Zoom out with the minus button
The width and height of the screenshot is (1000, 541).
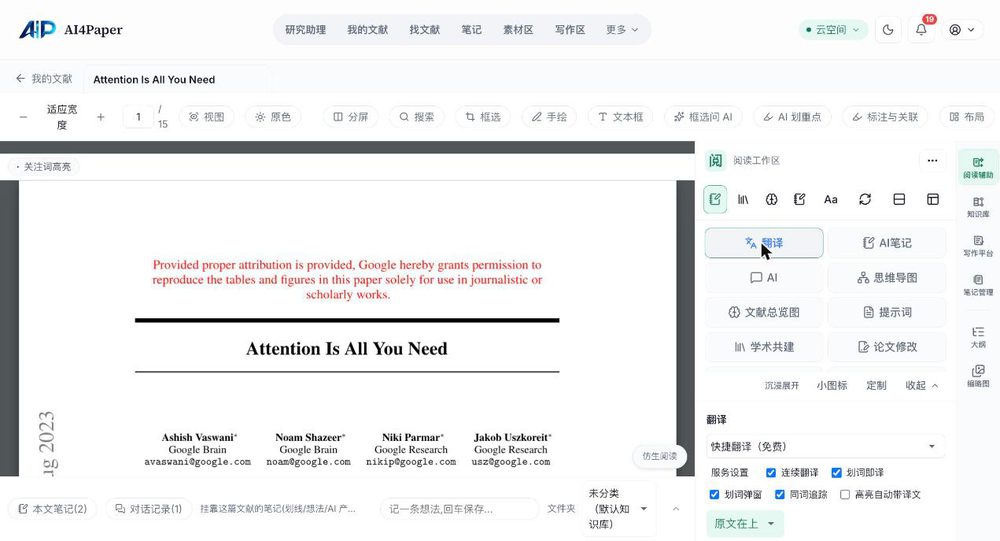point(23,117)
